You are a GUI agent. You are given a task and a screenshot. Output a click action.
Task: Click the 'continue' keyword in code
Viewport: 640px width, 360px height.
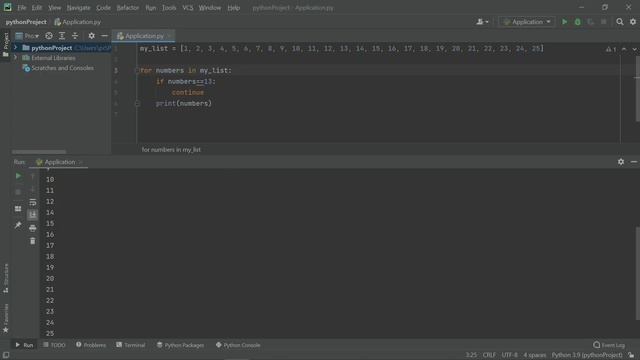[x=187, y=93]
